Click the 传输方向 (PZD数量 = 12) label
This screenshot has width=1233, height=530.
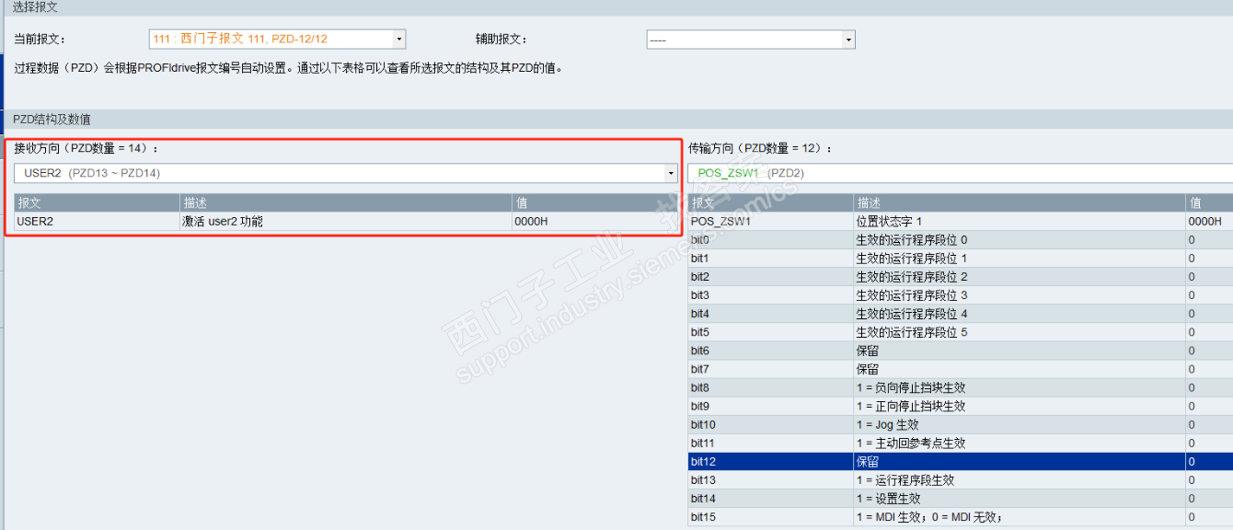760,148
